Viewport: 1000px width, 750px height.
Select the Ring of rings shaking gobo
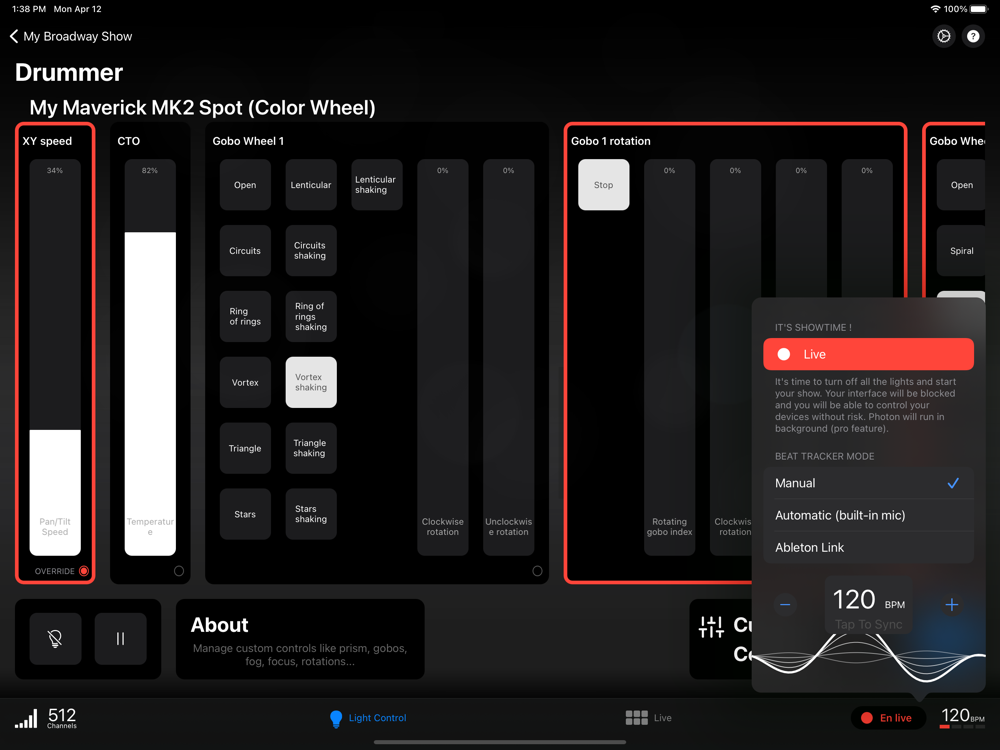point(311,316)
